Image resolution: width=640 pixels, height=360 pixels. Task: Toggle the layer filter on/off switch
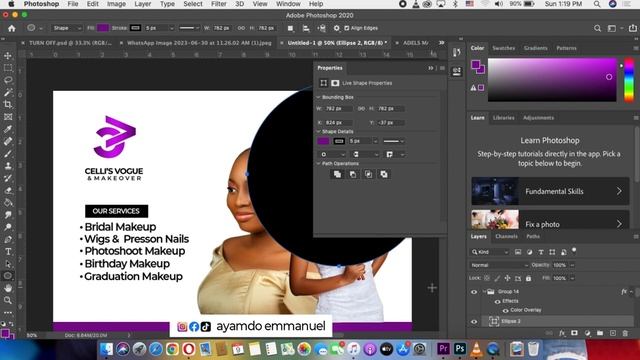pyautogui.click(x=574, y=250)
